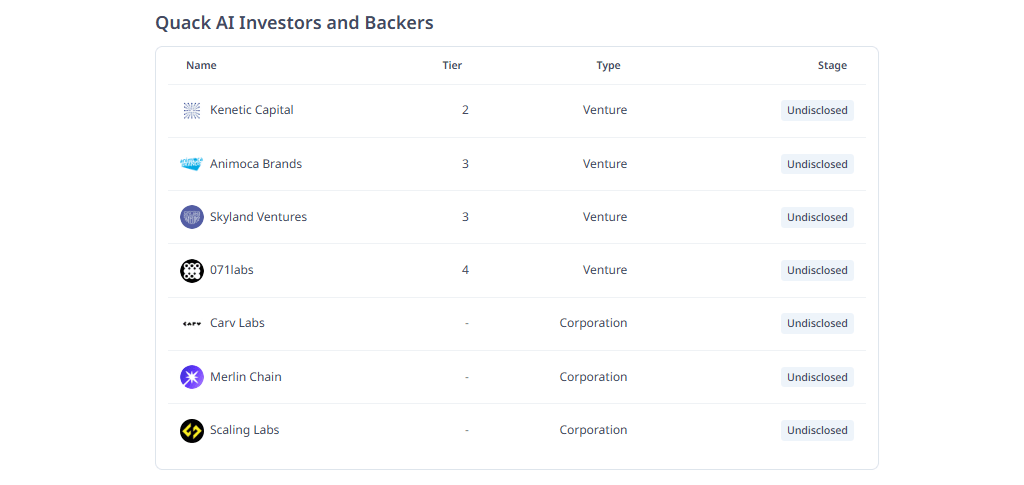Sort table by the Name column header
1024x485 pixels.
[x=201, y=66]
